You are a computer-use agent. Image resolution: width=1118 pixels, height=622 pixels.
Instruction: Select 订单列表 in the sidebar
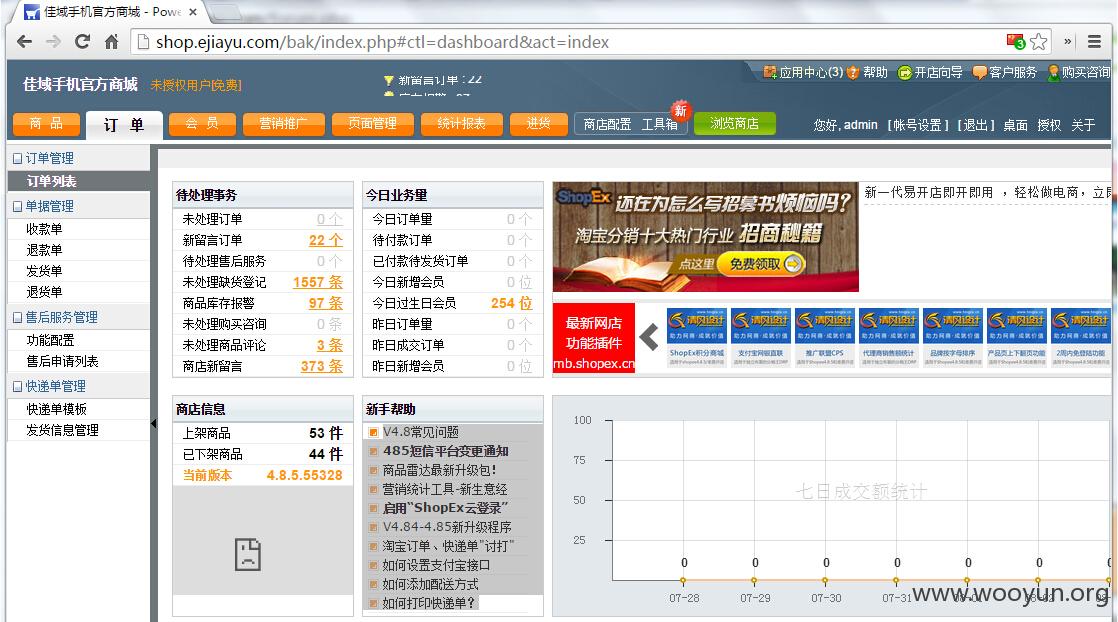click(x=78, y=181)
